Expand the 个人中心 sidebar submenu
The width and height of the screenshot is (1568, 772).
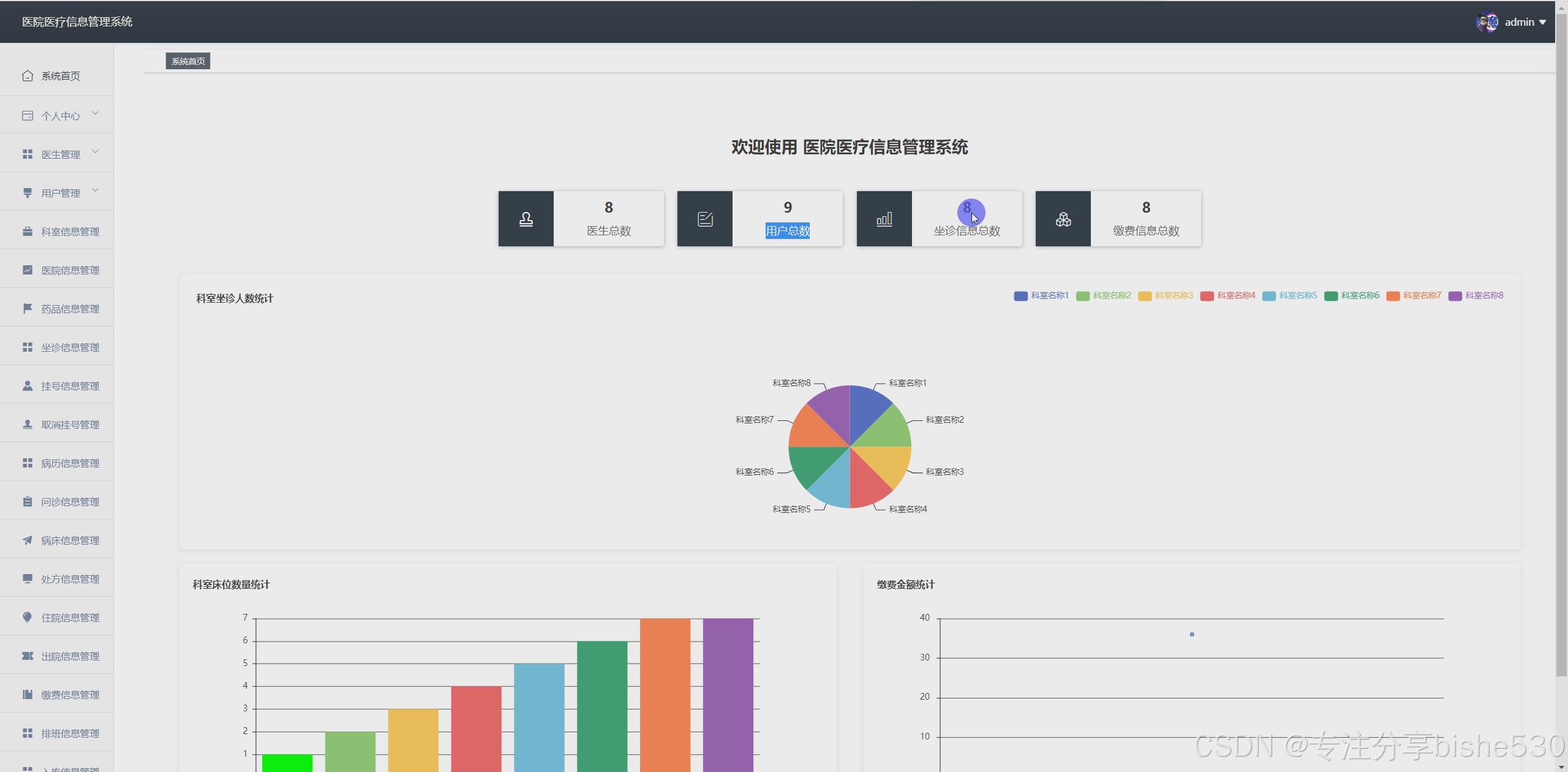pyautogui.click(x=60, y=116)
